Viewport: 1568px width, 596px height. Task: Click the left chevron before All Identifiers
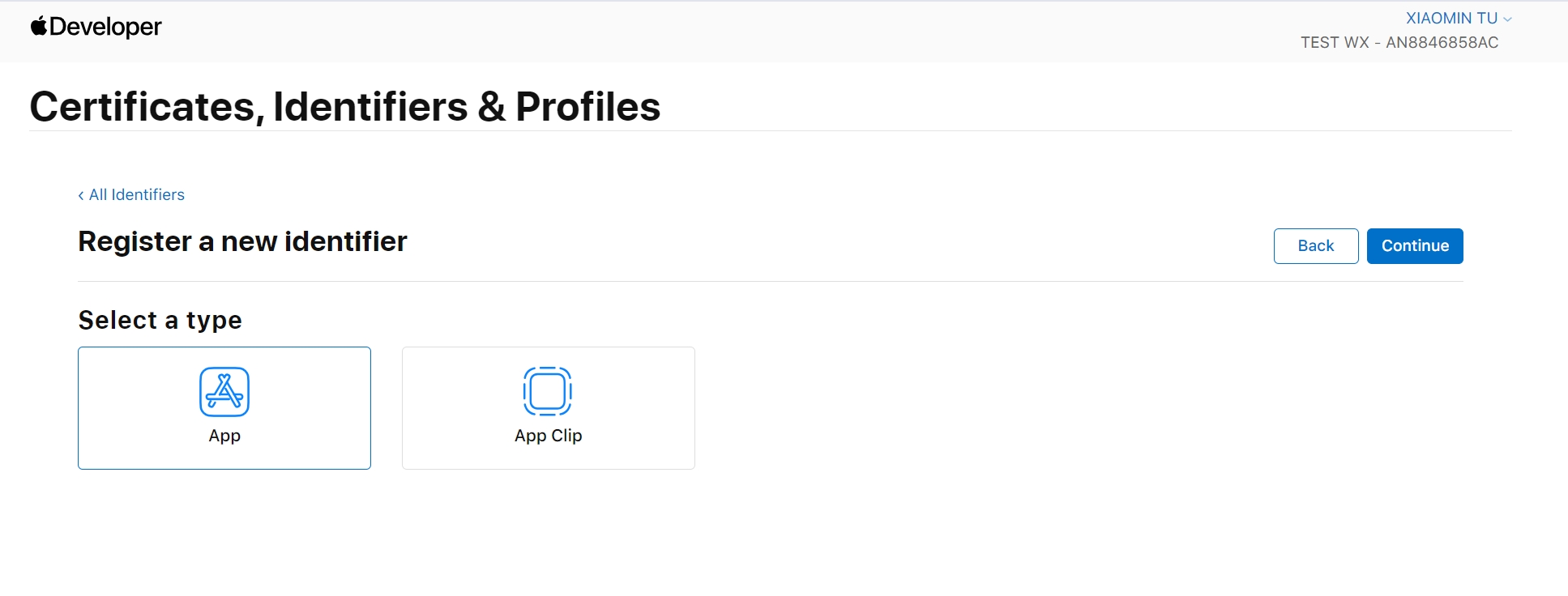coord(81,195)
